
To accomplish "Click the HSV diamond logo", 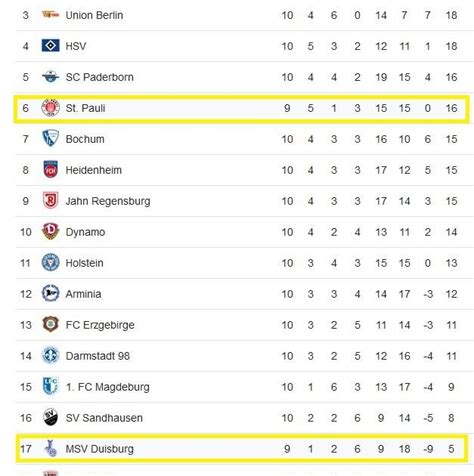I will pos(50,46).
